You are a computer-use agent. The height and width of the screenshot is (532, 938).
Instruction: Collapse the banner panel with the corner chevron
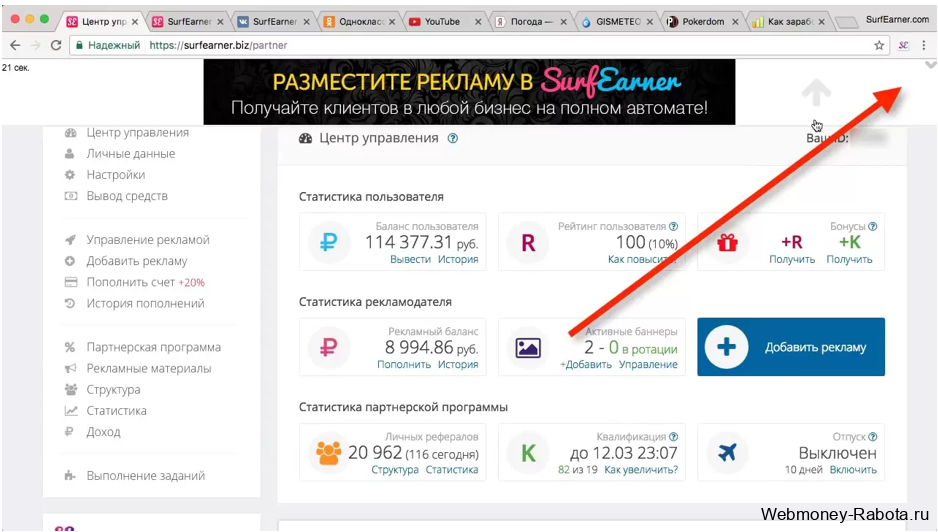930,65
